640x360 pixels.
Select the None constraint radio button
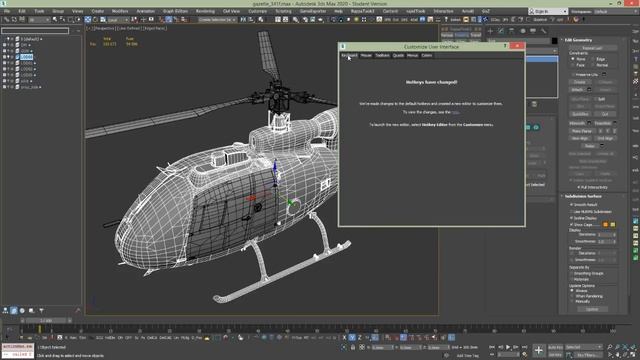(573, 59)
